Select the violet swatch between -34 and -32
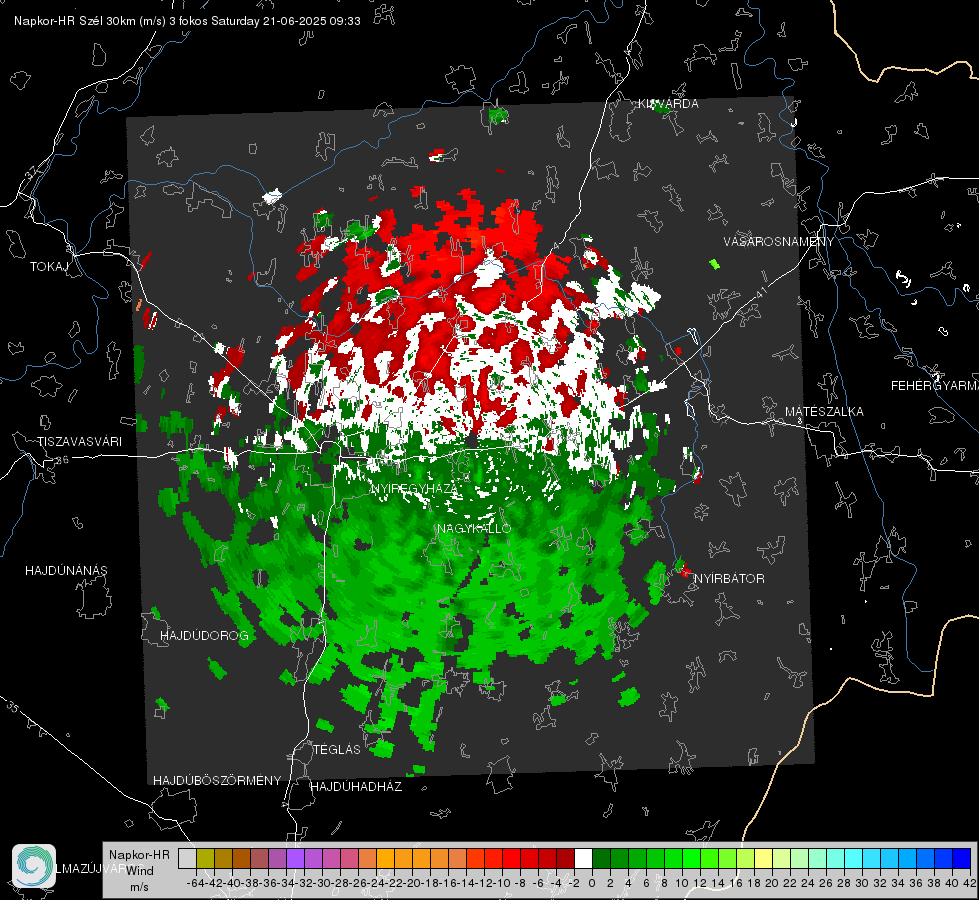The image size is (979, 900). [x=295, y=858]
